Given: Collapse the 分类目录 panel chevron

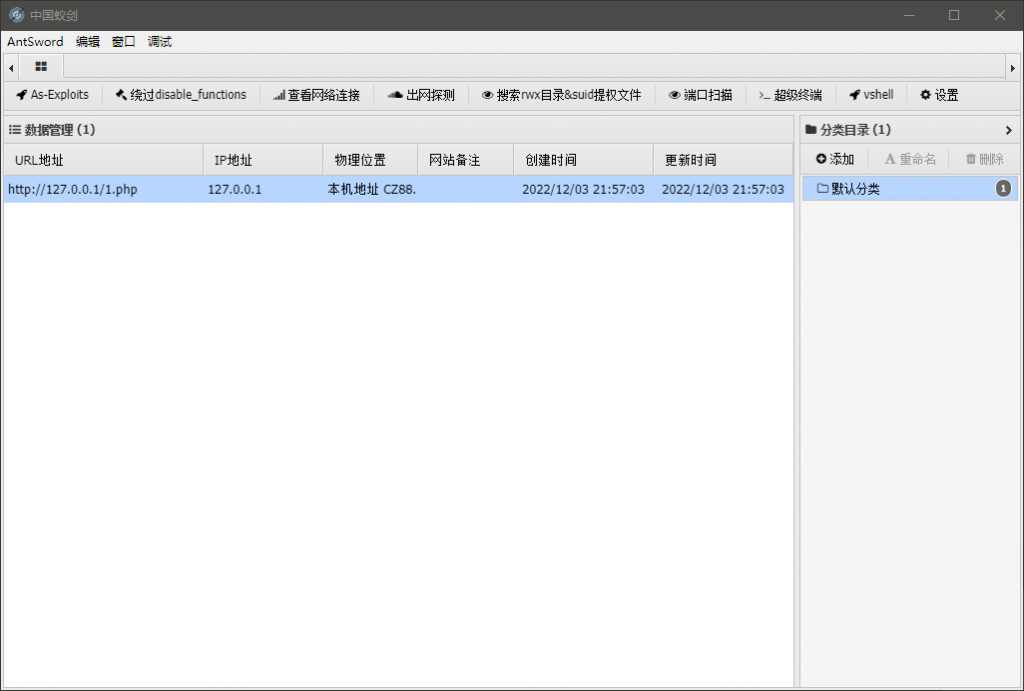Looking at the screenshot, I should coord(1008,130).
